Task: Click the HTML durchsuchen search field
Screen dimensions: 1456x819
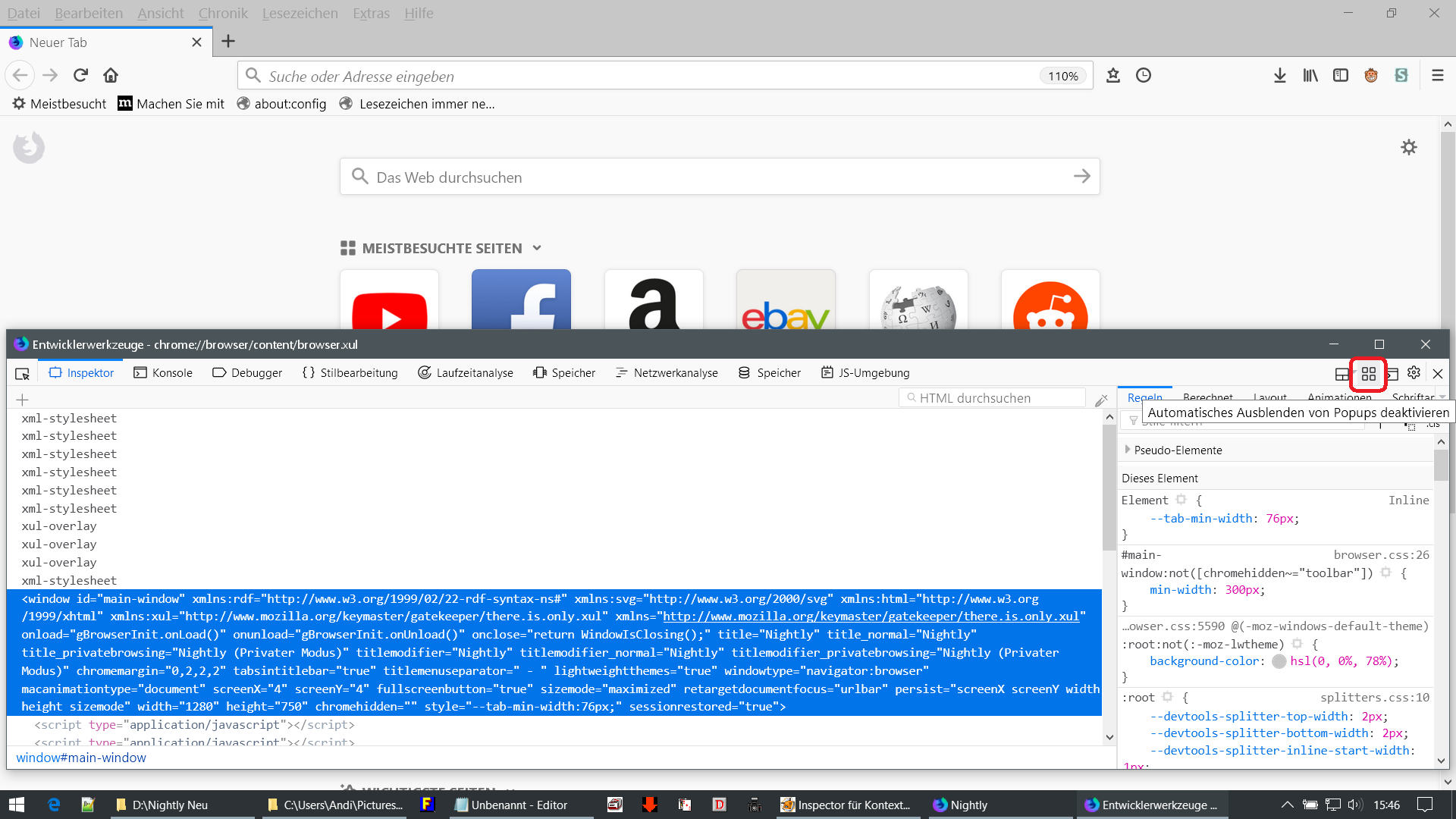Action: point(993,398)
